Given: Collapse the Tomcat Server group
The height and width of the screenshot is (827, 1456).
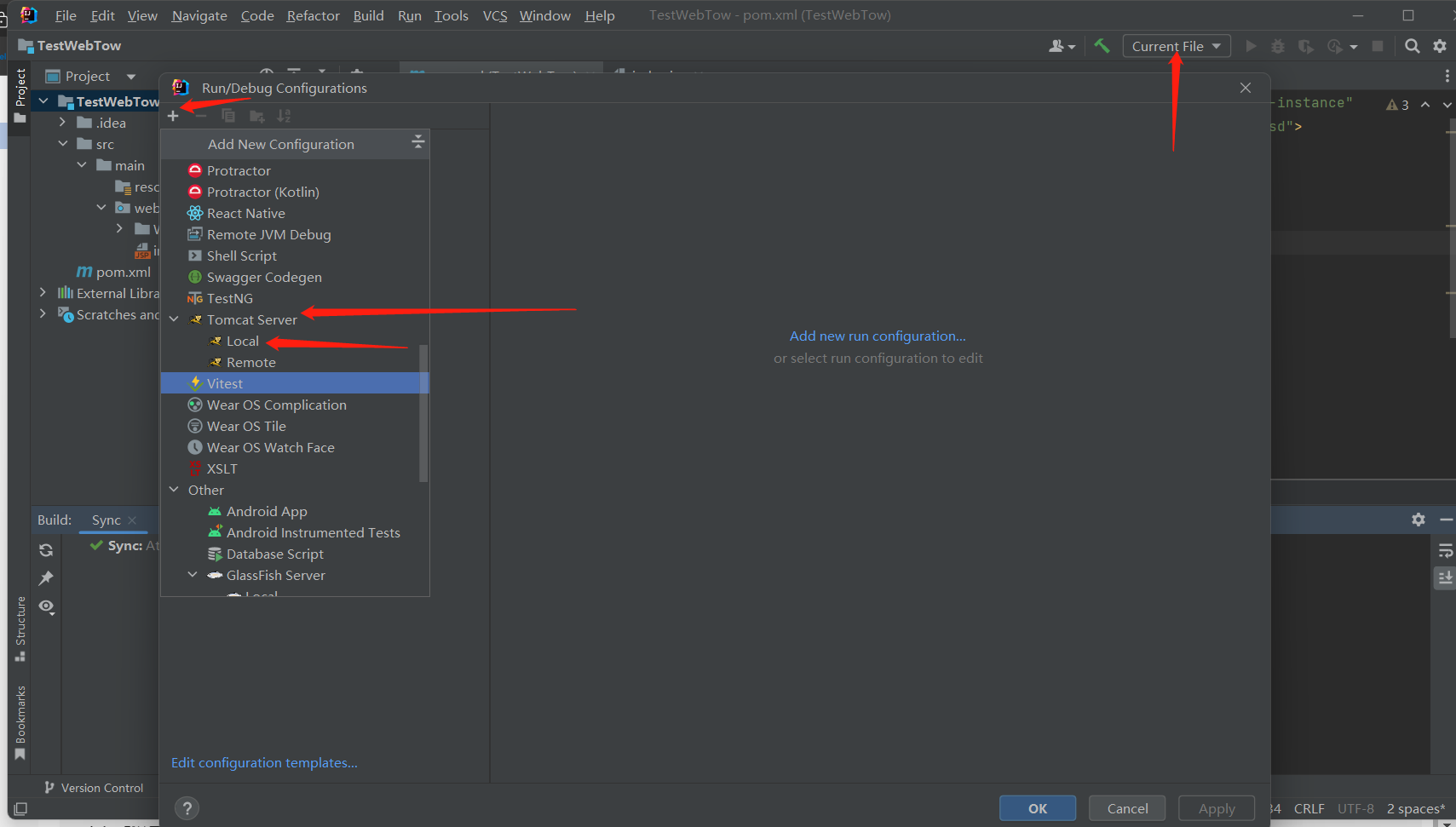Looking at the screenshot, I should [174, 319].
